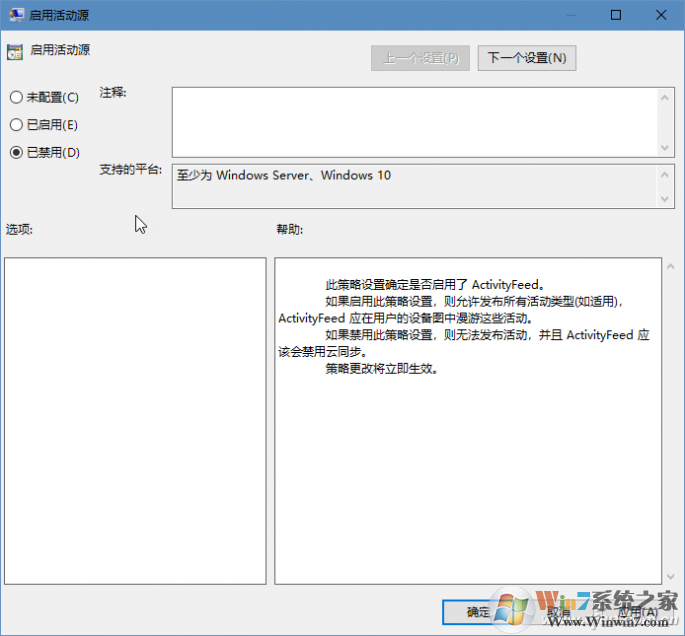Click the help text 此策略设置确定是否启用了 ActivityFeed
The width and height of the screenshot is (685, 636).
435,285
